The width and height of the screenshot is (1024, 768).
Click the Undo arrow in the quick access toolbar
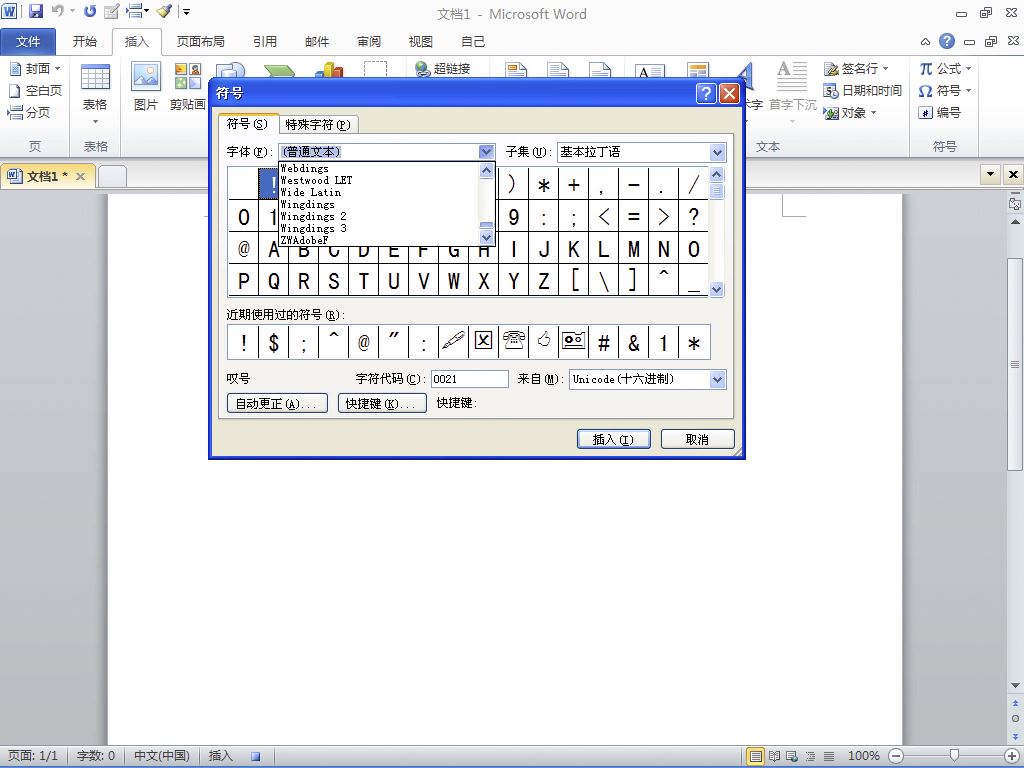point(58,11)
